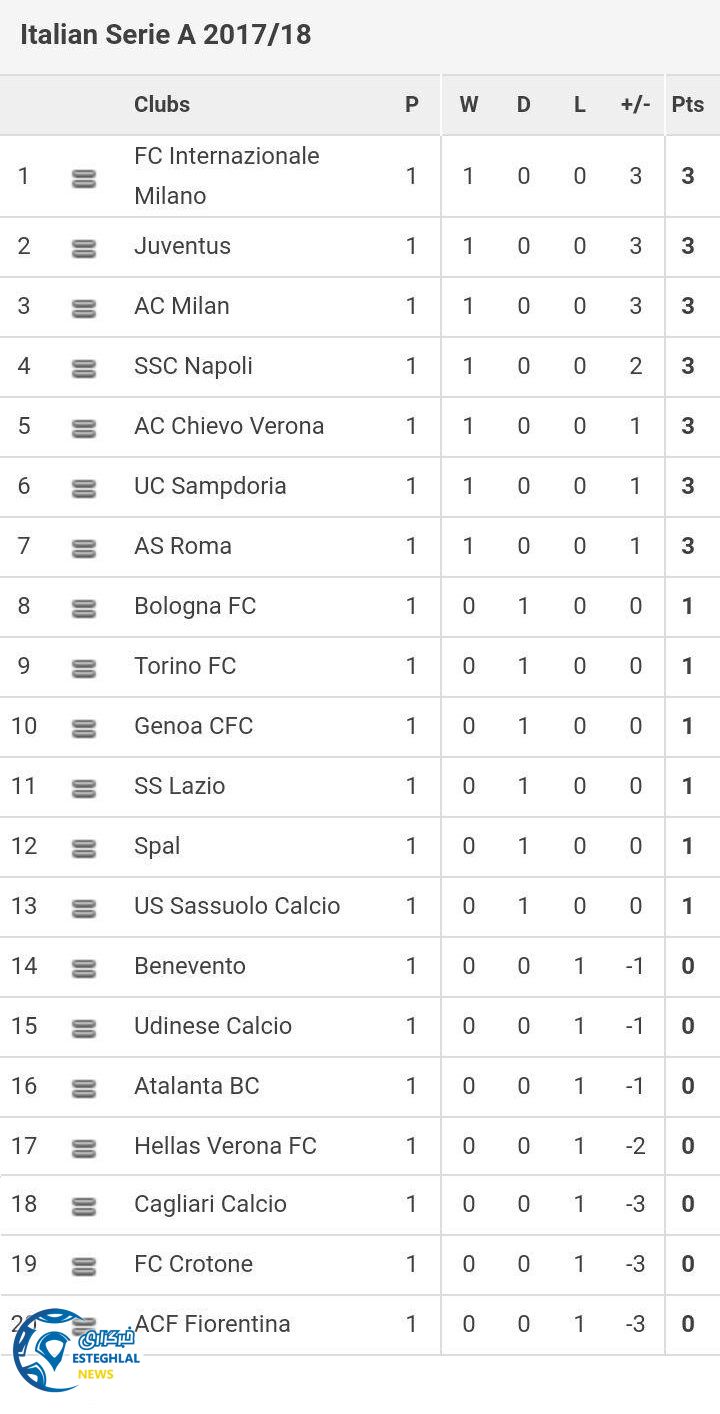Click the movement icon next to Torino FC
Viewport: 720px width, 1414px height.
pyautogui.click(x=84, y=669)
